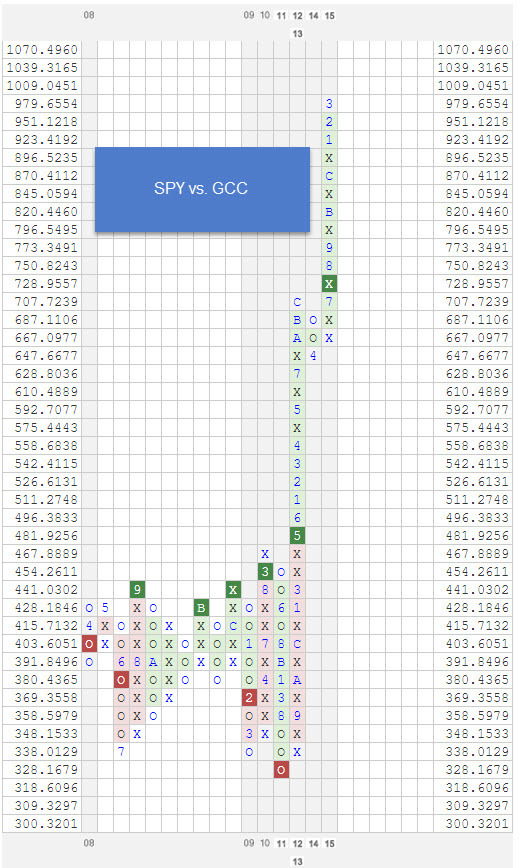
Task: Click the blue 5 in the 592.7077 row
Action: point(297,410)
